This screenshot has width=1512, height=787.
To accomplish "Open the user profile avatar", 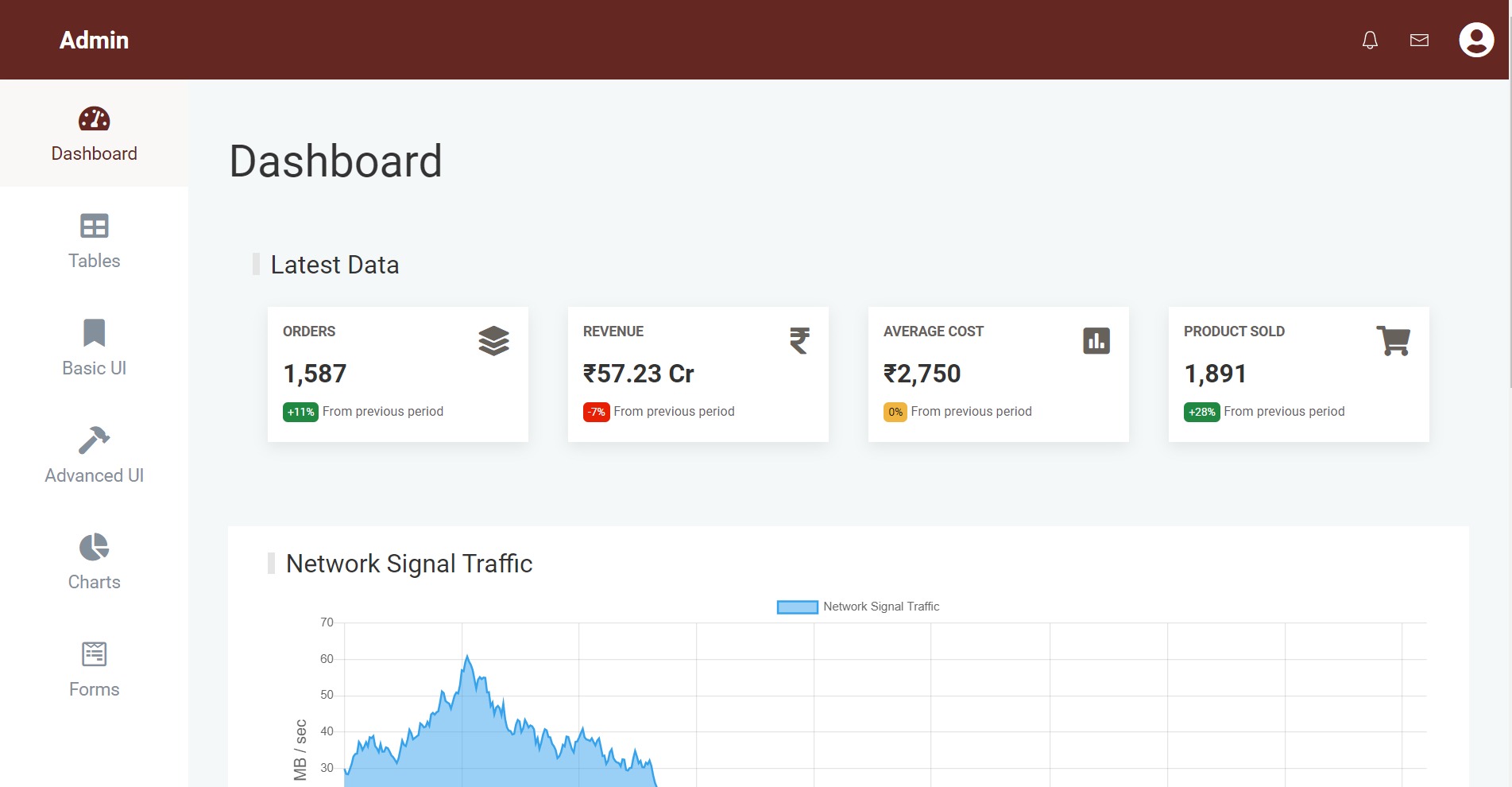I will (x=1476, y=40).
